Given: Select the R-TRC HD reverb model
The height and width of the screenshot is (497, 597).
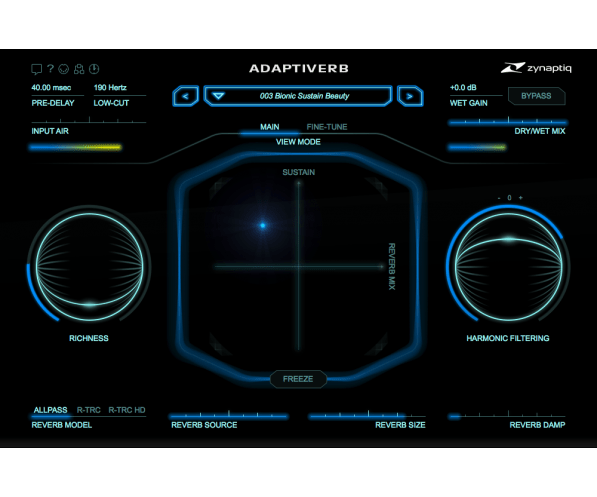Looking at the screenshot, I should click(127, 410).
